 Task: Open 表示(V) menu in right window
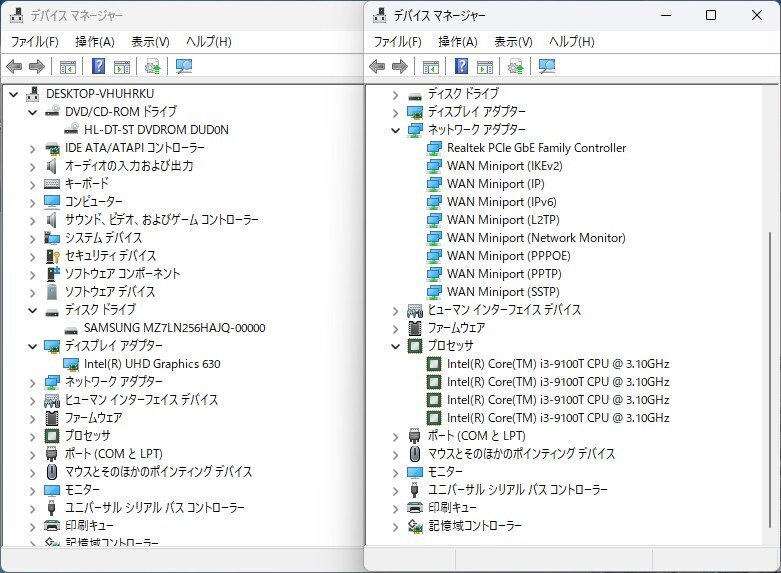click(513, 42)
